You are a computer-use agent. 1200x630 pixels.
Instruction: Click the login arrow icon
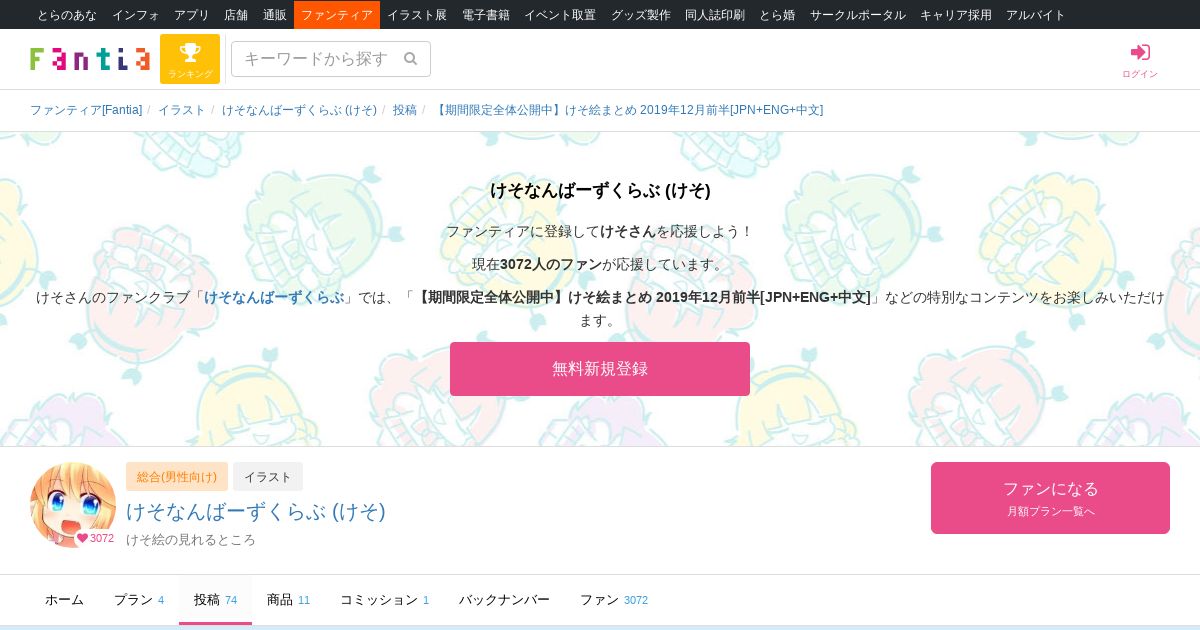[1140, 52]
